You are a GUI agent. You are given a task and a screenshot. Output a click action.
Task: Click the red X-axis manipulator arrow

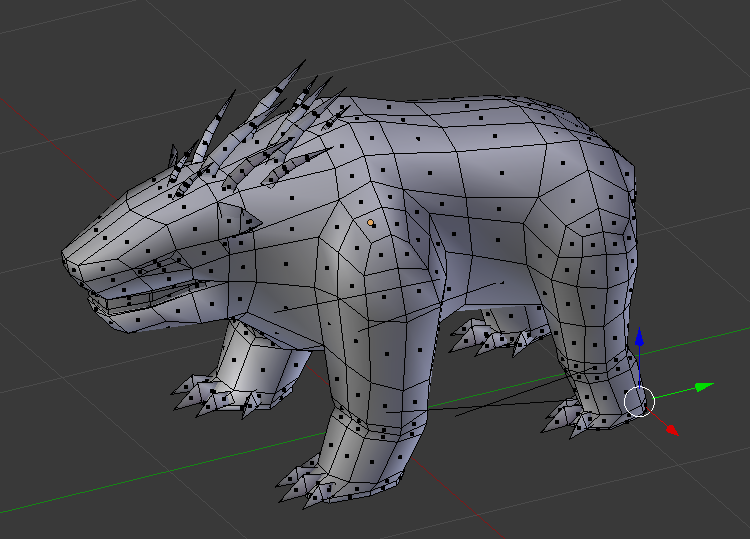672,429
